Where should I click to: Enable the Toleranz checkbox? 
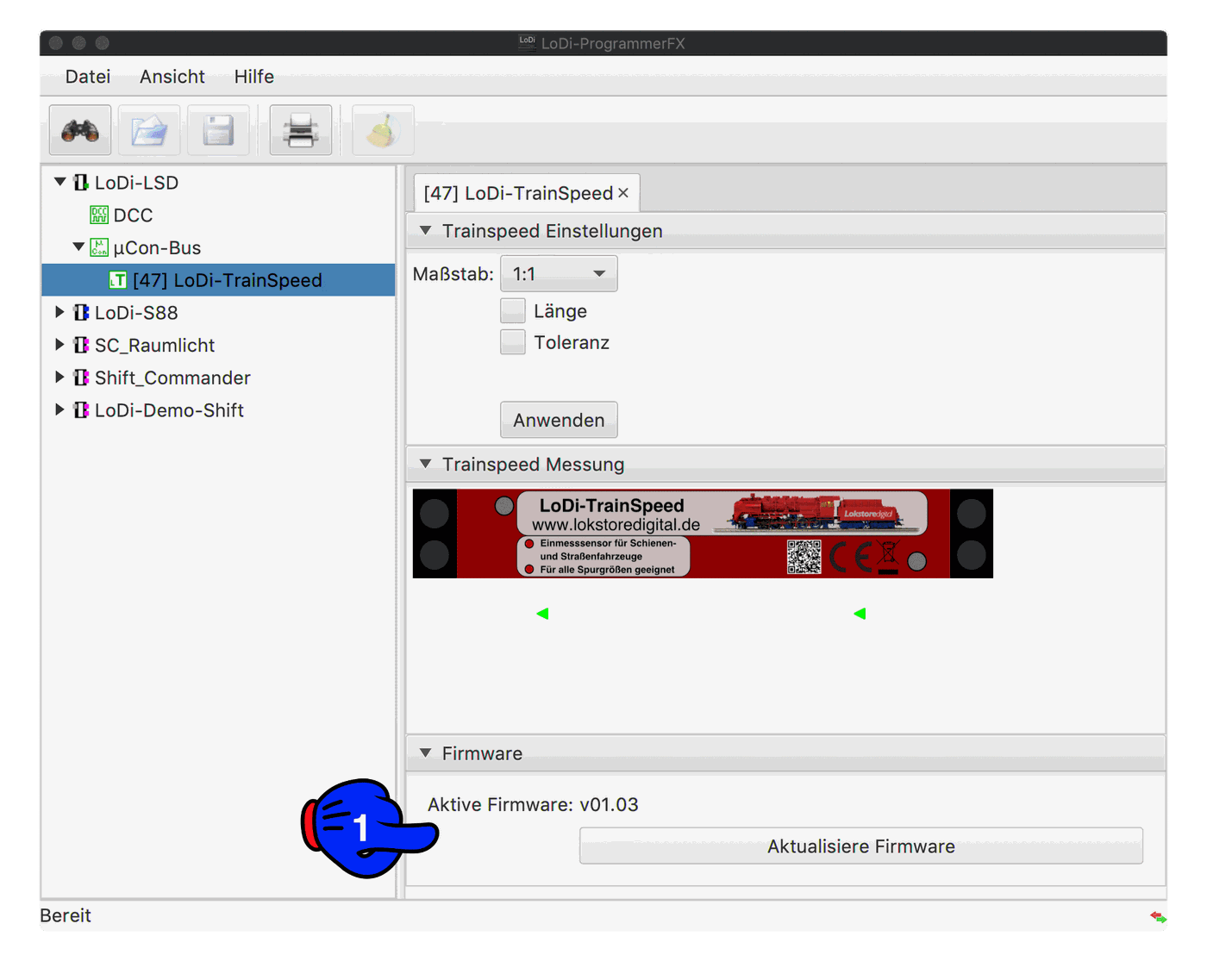513,342
